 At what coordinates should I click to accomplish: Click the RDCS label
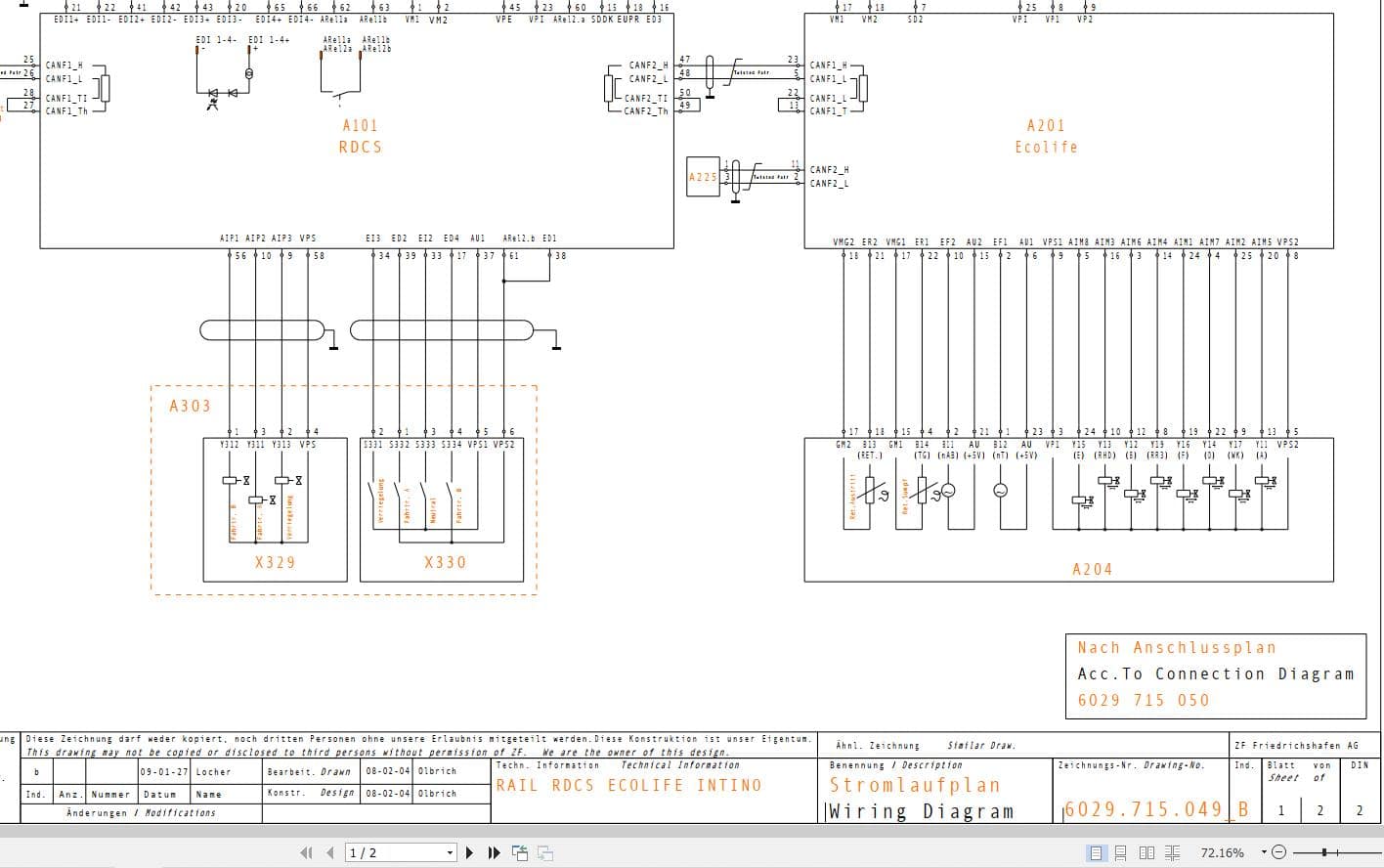360,147
